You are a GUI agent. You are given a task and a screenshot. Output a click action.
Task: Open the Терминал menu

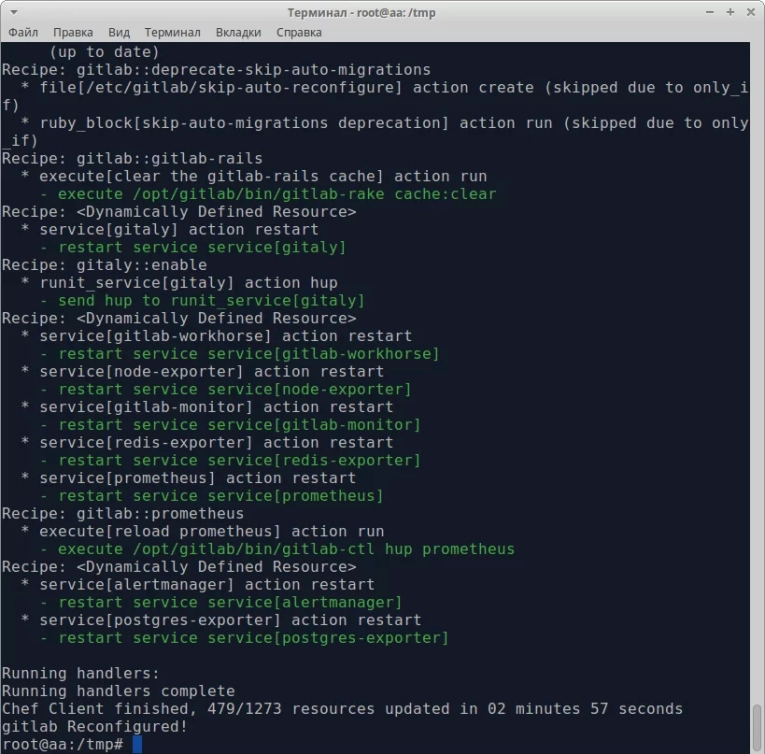click(172, 32)
